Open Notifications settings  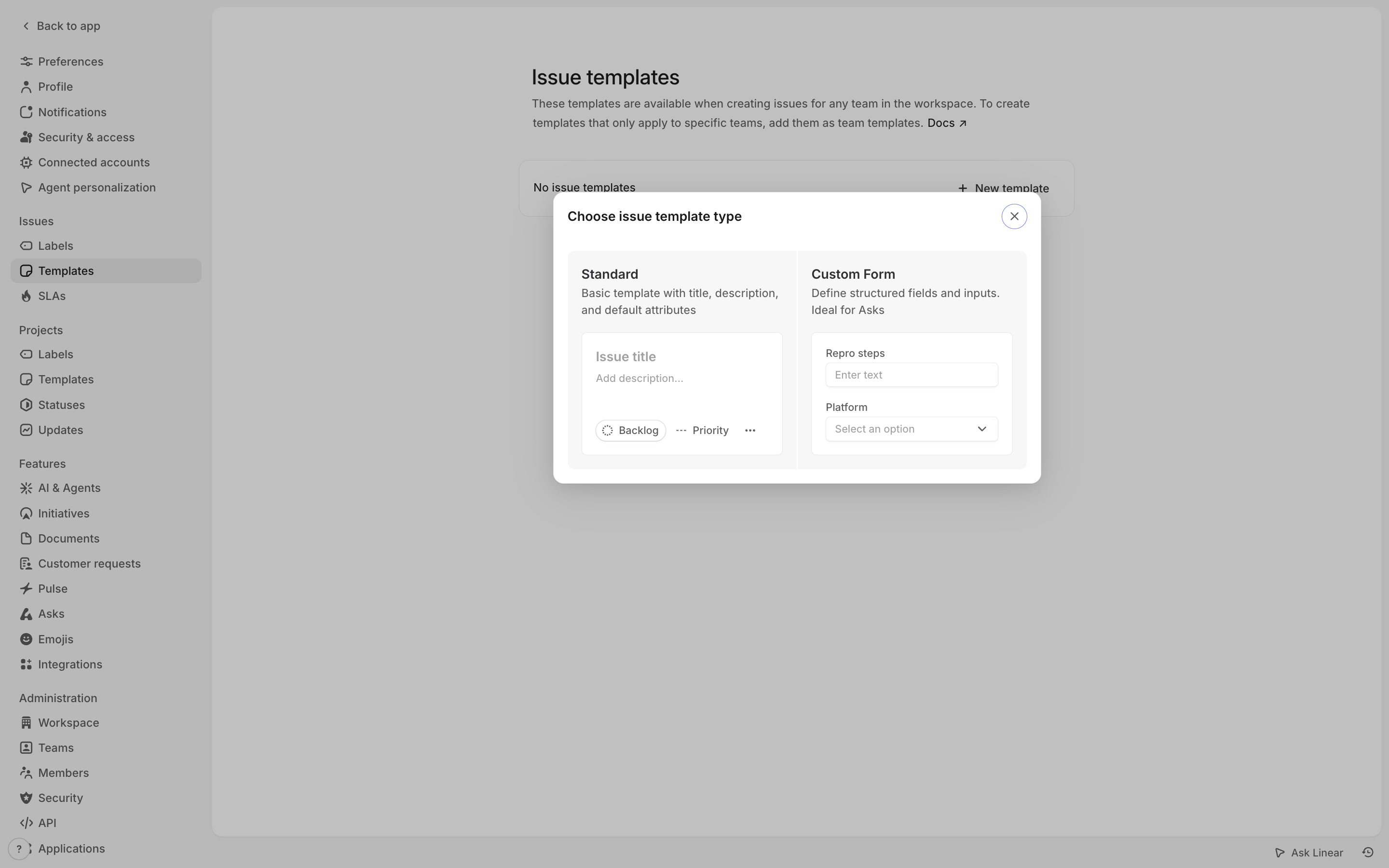coord(106,112)
